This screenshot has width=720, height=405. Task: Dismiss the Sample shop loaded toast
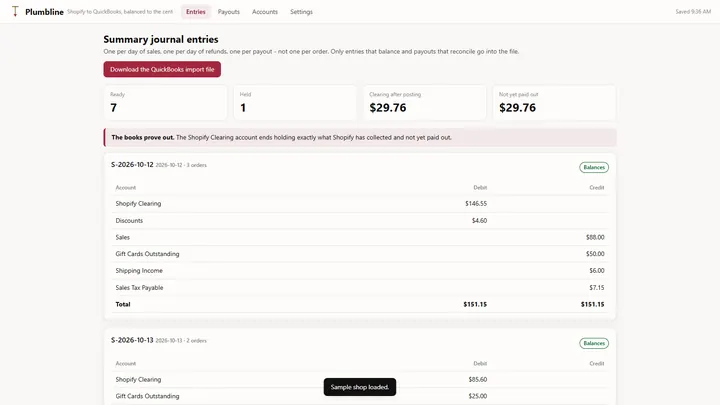[x=360, y=387]
